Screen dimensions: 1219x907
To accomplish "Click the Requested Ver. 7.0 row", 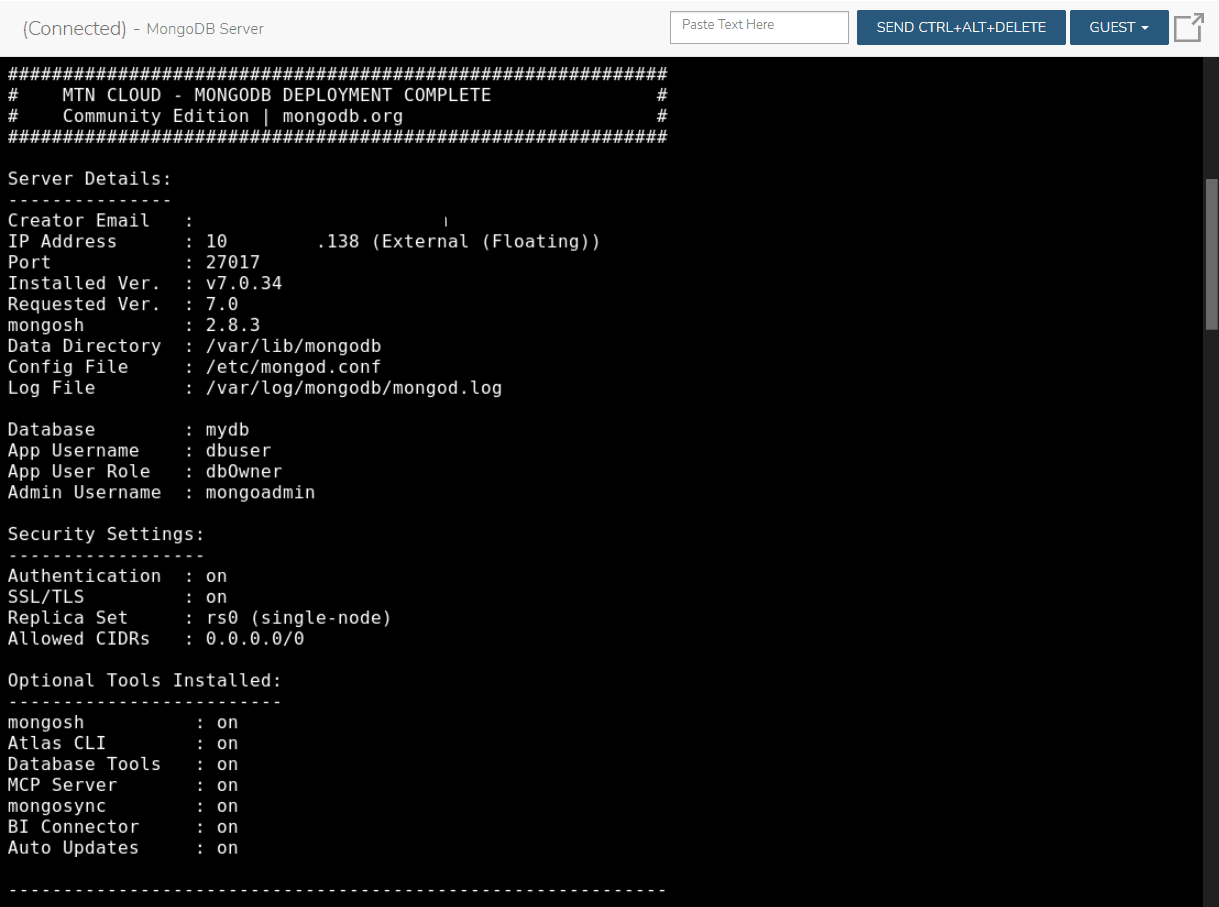I will tap(123, 305).
